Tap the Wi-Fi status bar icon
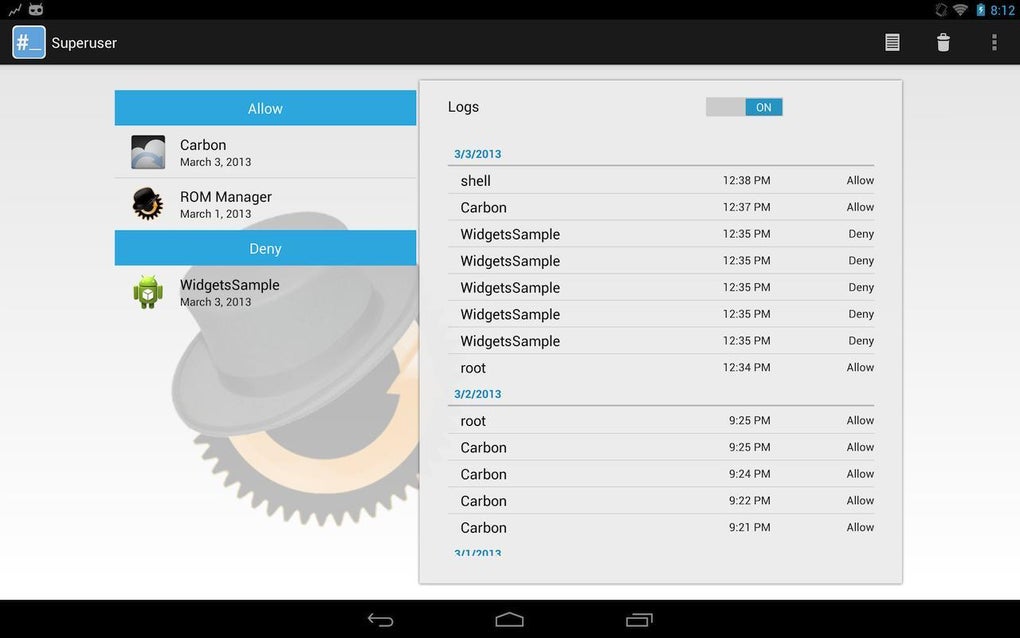Image resolution: width=1020 pixels, height=638 pixels. tap(960, 10)
